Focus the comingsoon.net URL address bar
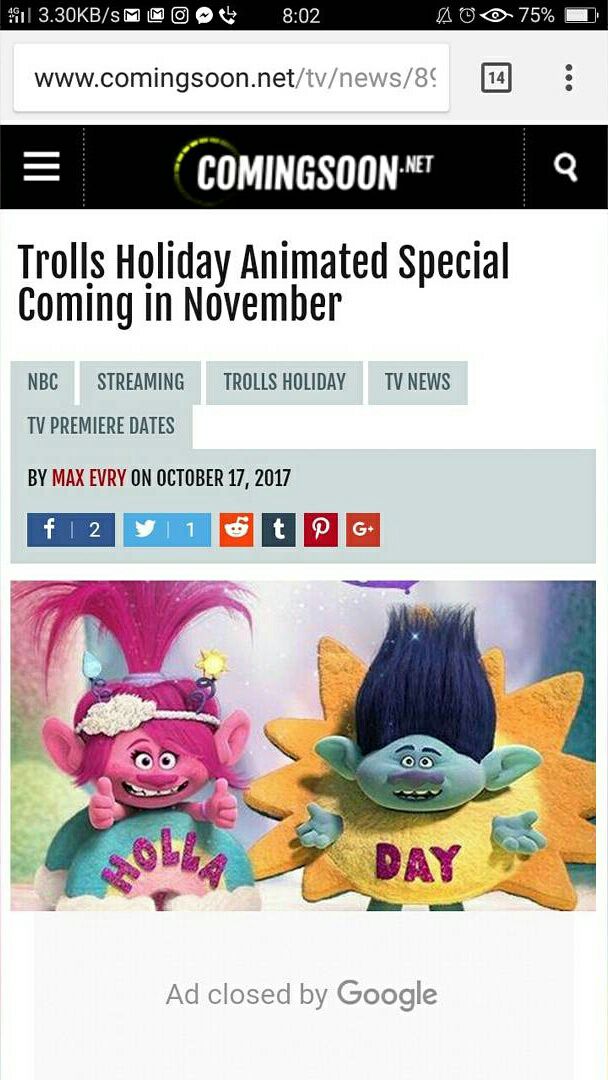Screen dimensions: 608x1080 [x=231, y=78]
